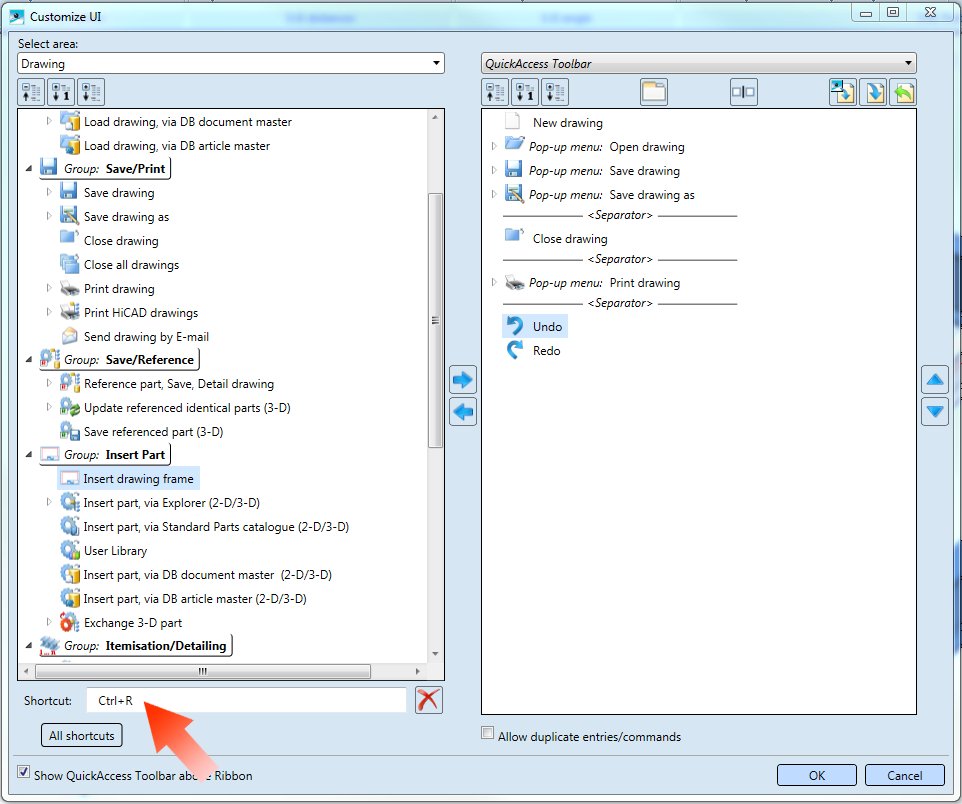Click the new folder/pop-up menu icon

click(654, 92)
